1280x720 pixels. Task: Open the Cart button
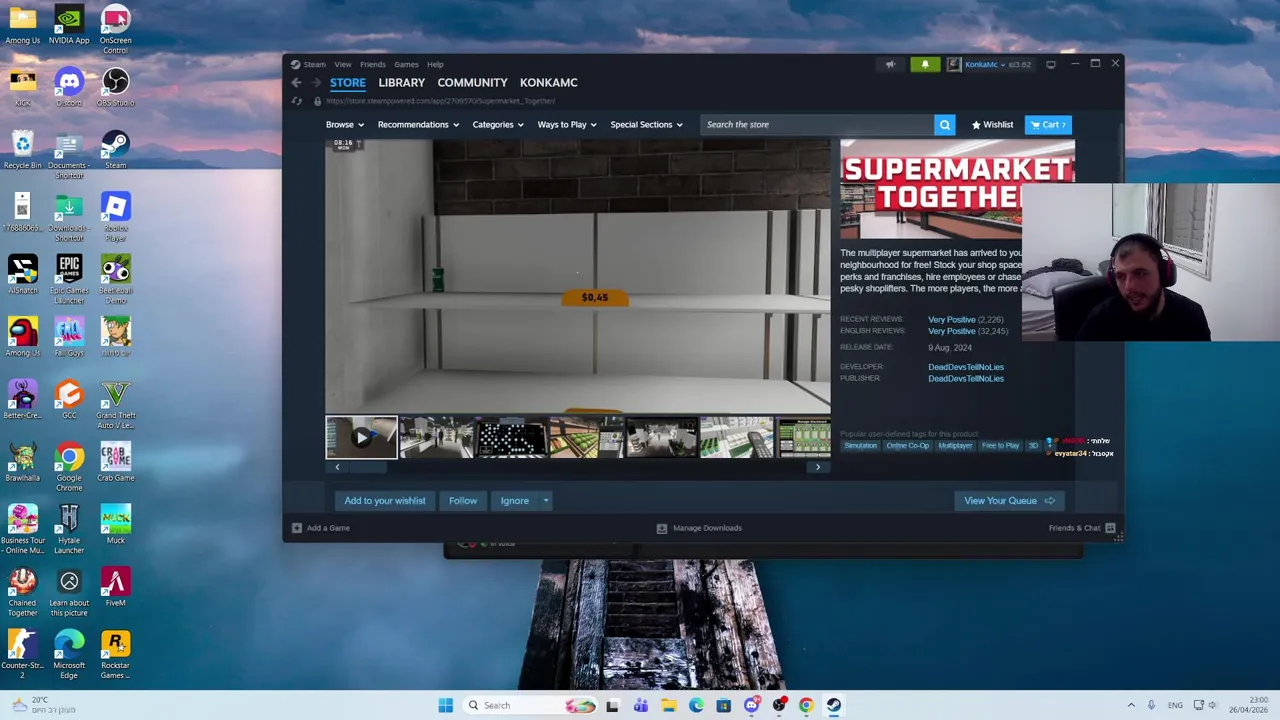(1048, 125)
